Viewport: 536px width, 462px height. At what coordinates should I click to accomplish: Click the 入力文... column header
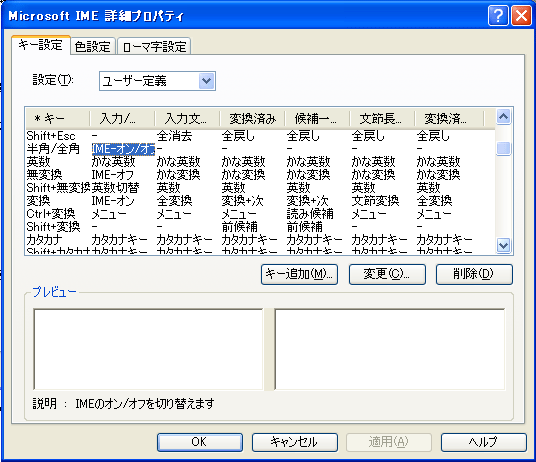pos(187,119)
